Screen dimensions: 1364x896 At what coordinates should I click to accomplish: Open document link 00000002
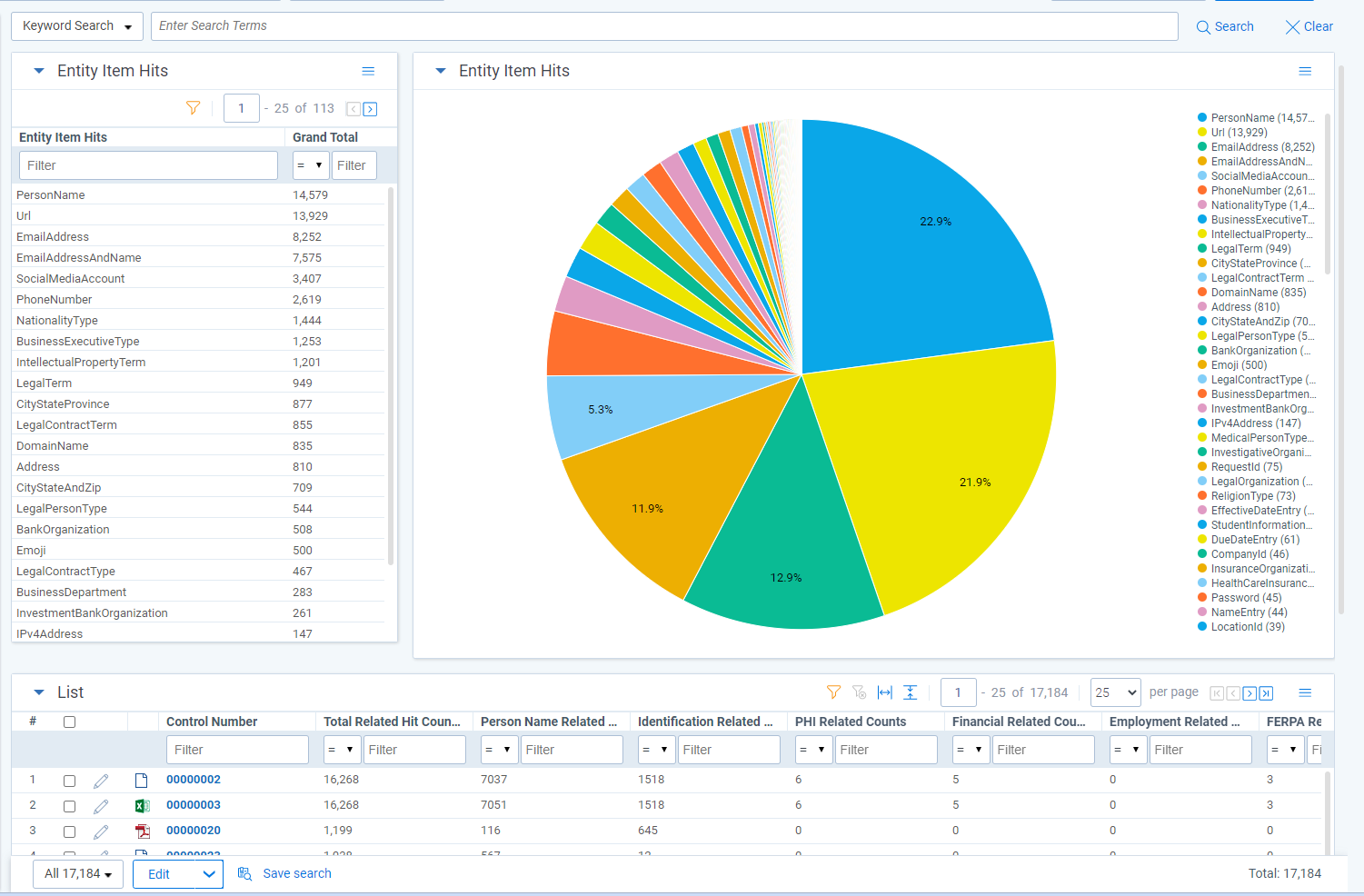(194, 780)
